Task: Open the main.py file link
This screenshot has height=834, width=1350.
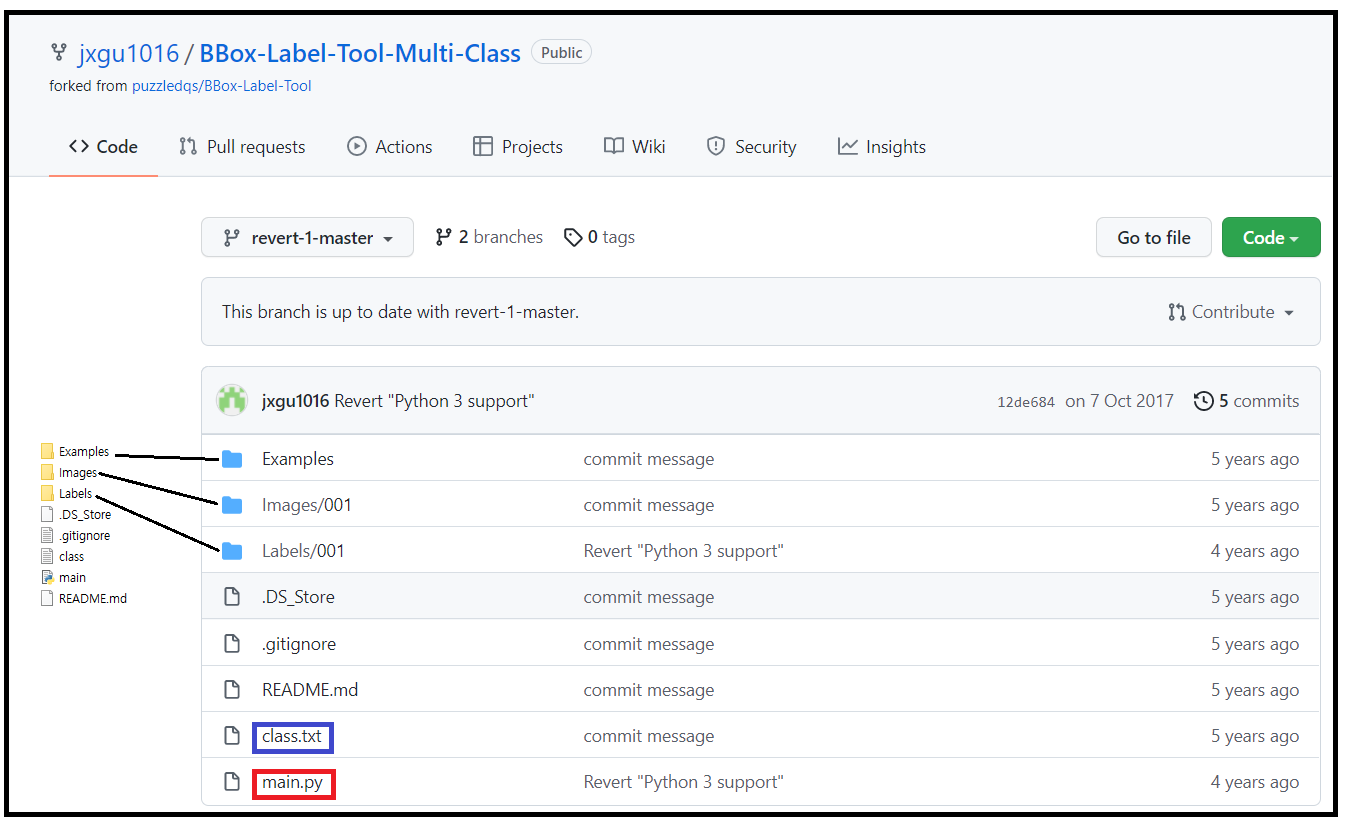Action: point(292,783)
